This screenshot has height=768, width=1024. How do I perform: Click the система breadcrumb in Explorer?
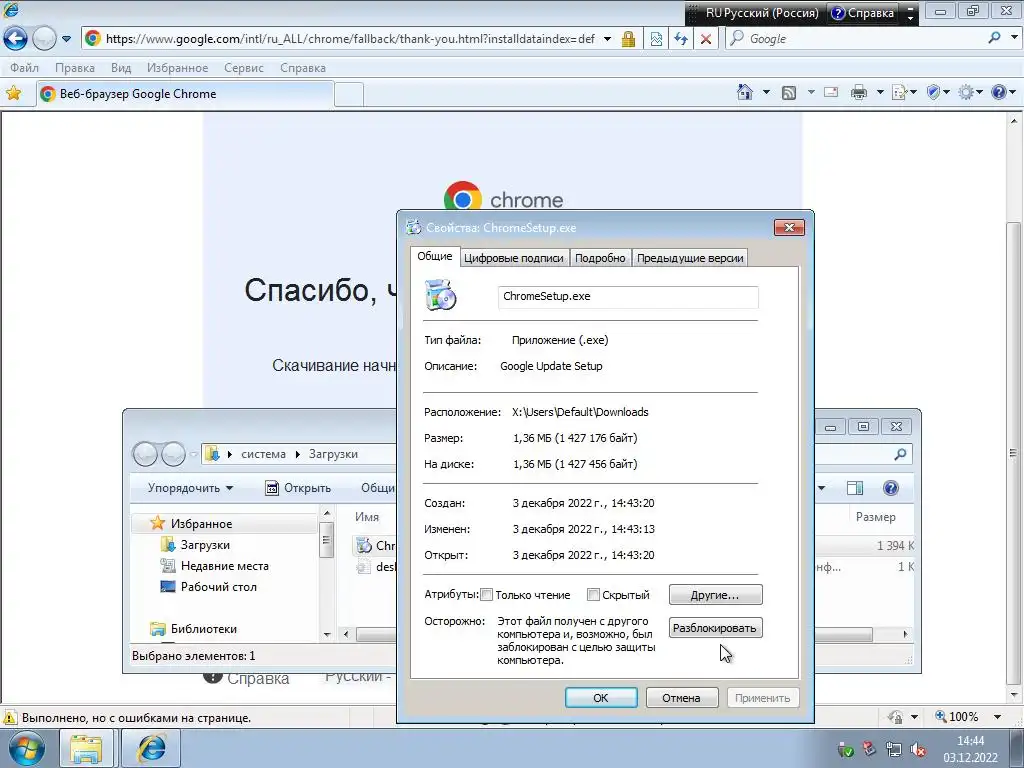pyautogui.click(x=263, y=454)
